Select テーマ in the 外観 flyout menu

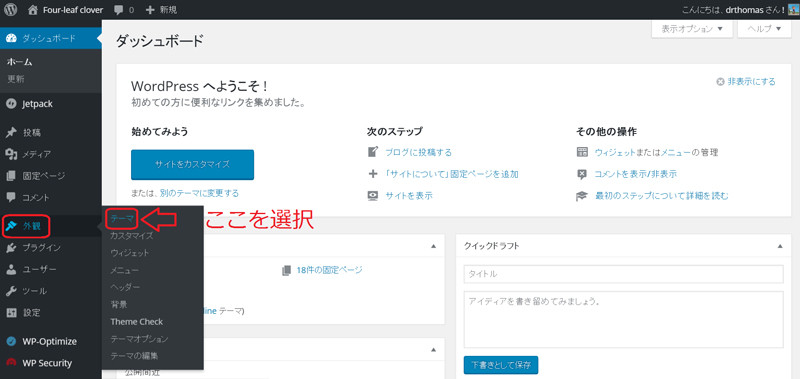pyautogui.click(x=122, y=218)
